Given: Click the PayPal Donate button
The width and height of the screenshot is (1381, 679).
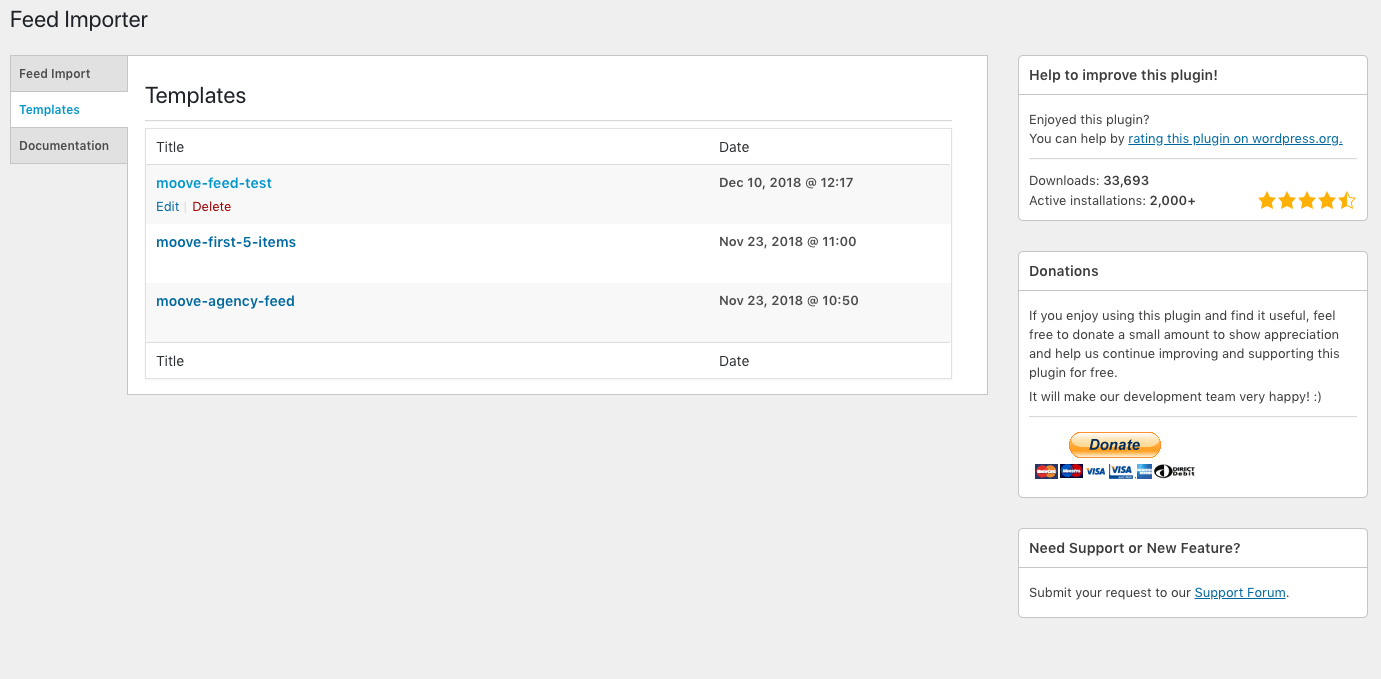Looking at the screenshot, I should [1115, 445].
